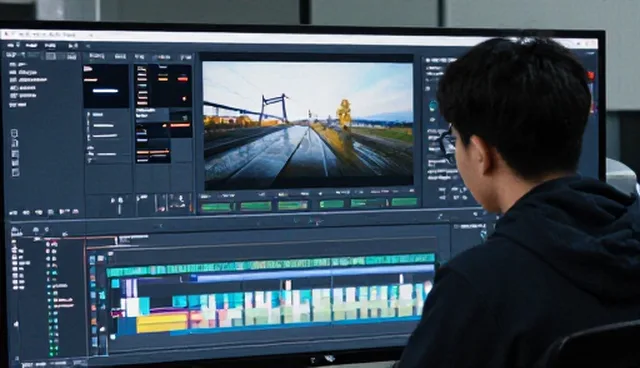The image size is (640, 368).
Task: Click last green button below the video preview
Action: [404, 202]
